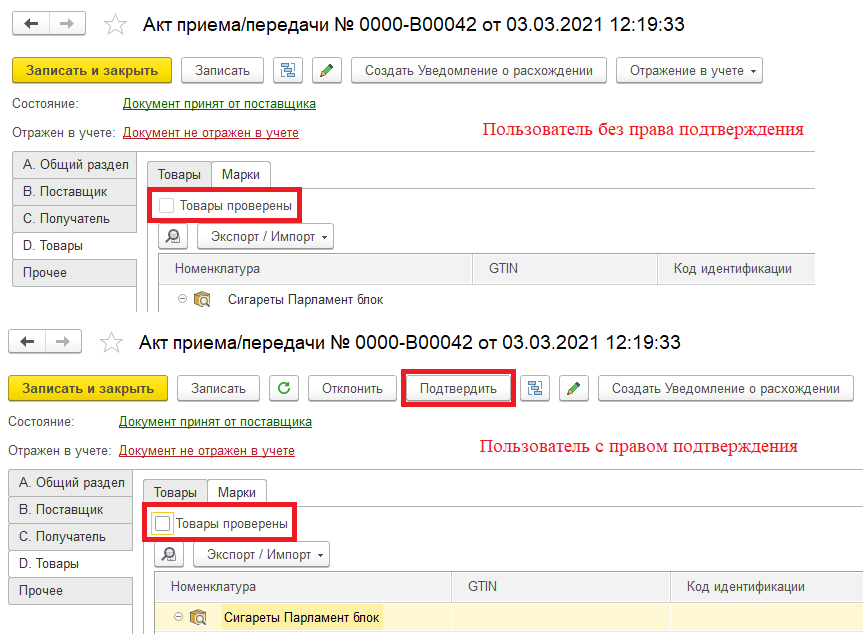Open upper 'Документ не отражен в учете' link
The image size is (863, 634).
(x=211, y=133)
